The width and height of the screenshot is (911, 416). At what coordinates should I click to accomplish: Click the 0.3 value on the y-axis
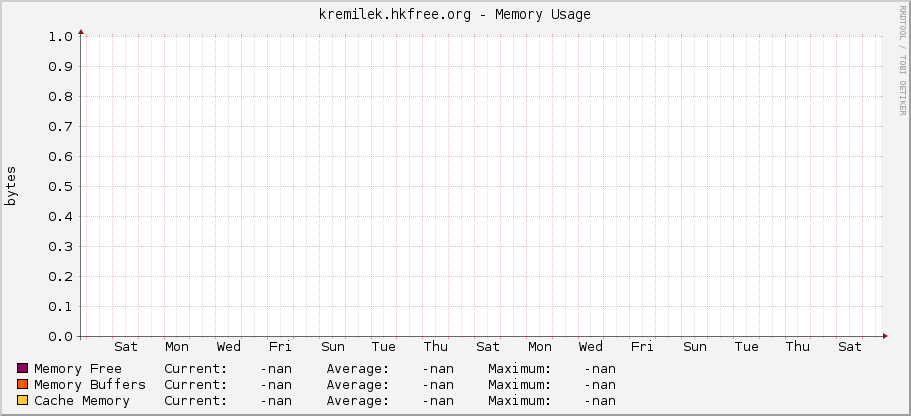pyautogui.click(x=60, y=247)
